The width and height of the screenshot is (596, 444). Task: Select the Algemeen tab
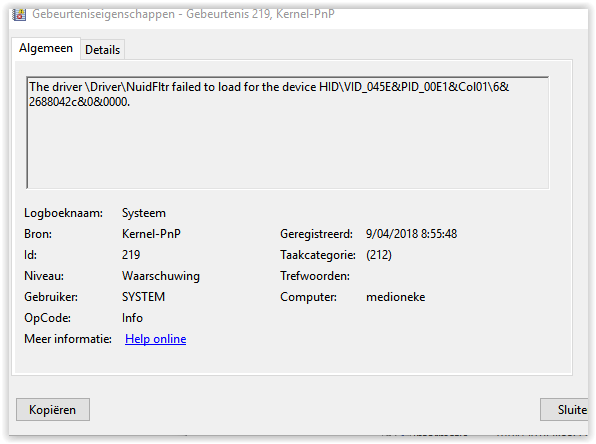pos(46,48)
